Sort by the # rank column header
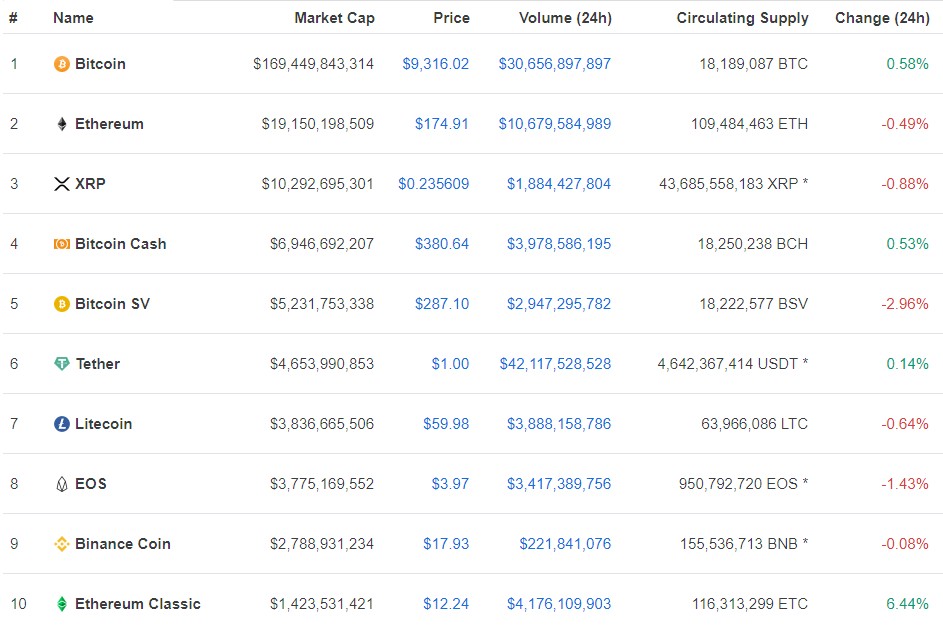This screenshot has height=633, width=943. click(x=13, y=18)
